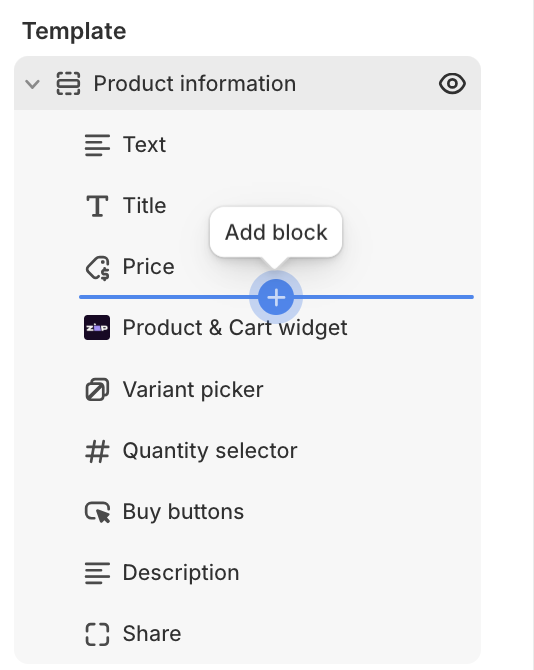Open the Product & Cart widget block
Screen dimensions: 534x670
click(x=247, y=328)
